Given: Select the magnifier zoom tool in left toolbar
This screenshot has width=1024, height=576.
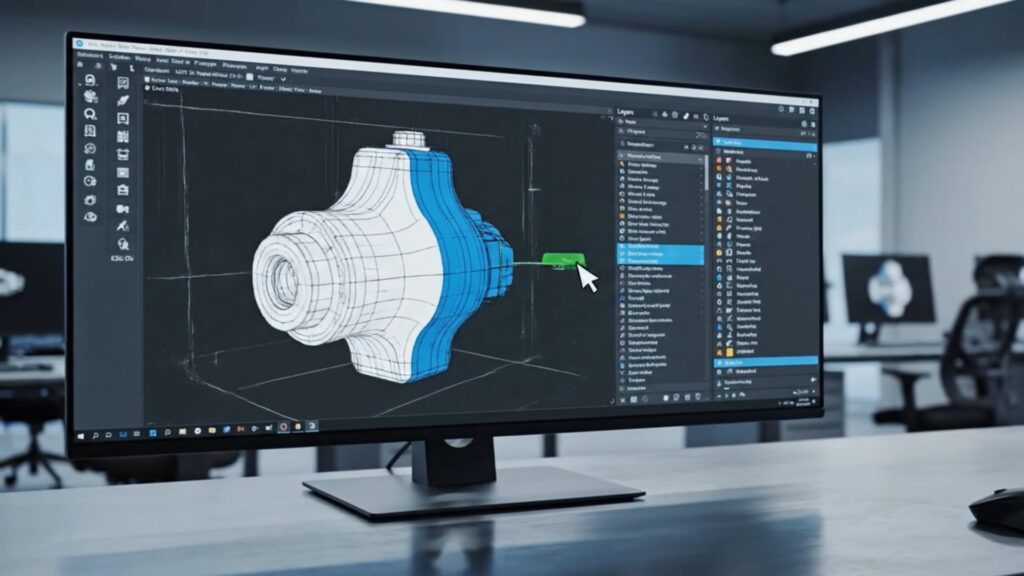Looking at the screenshot, I should 88,114.
